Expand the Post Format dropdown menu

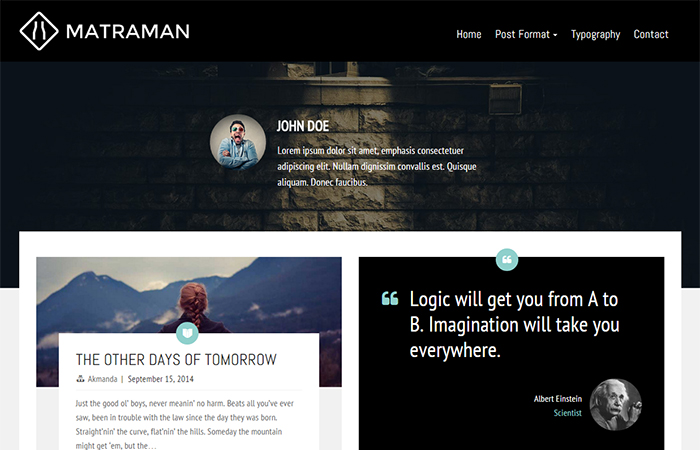tap(526, 34)
